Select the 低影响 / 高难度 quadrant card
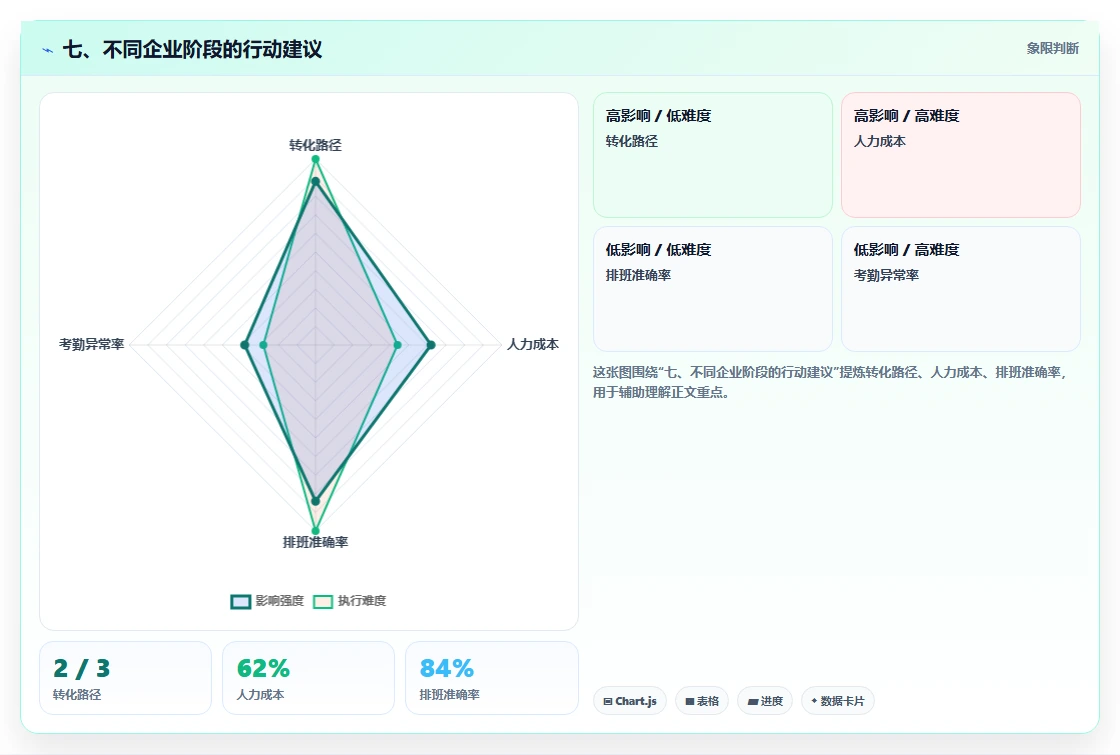The height and width of the screenshot is (755, 1120). tap(961, 289)
